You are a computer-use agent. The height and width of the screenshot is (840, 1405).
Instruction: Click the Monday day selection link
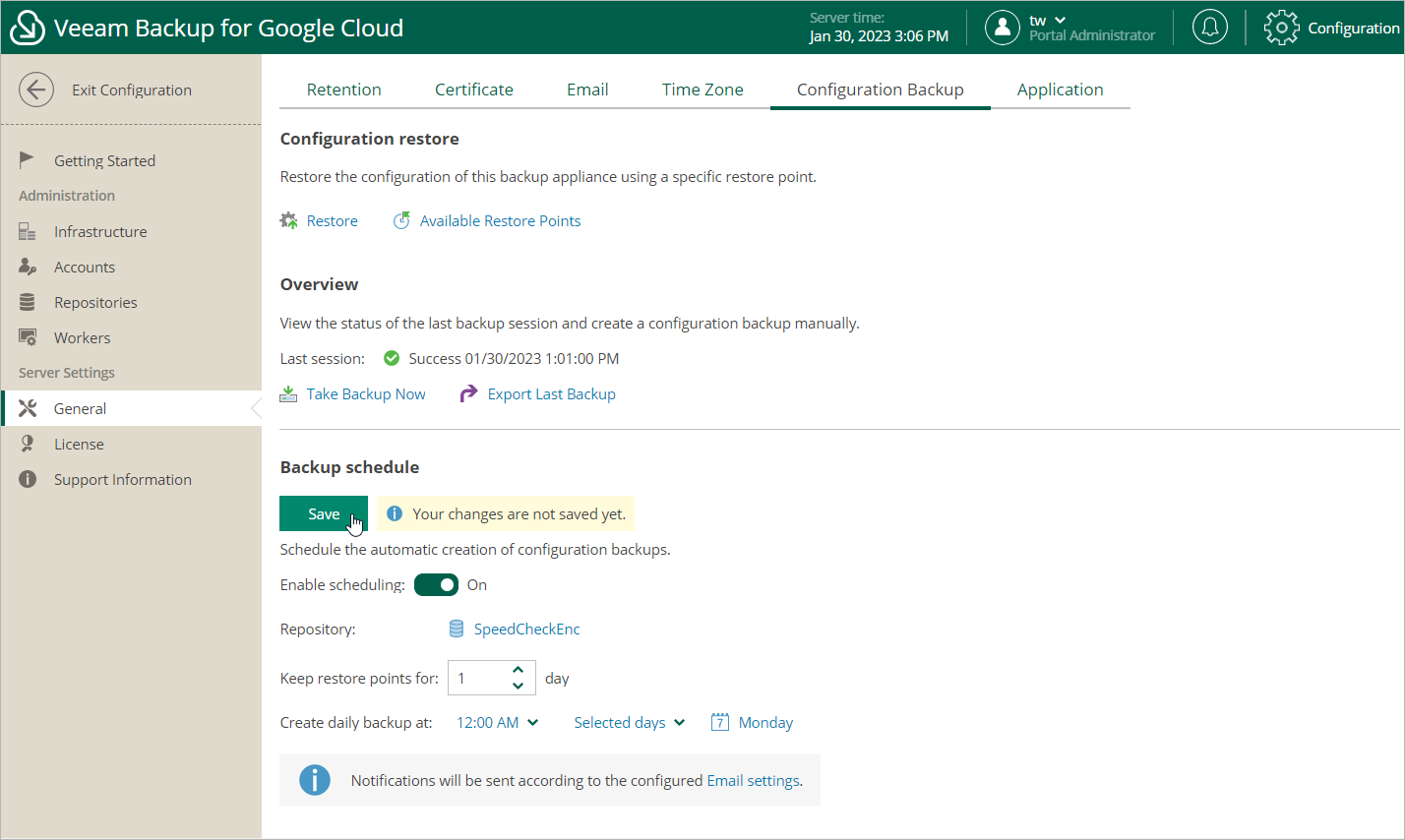(x=765, y=722)
